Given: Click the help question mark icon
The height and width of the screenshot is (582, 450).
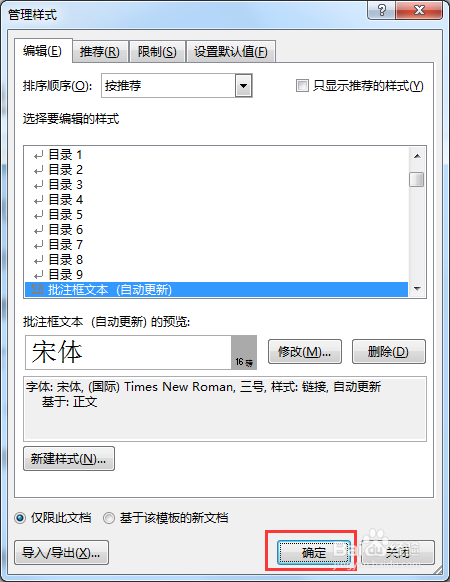Looking at the screenshot, I should (x=381, y=10).
